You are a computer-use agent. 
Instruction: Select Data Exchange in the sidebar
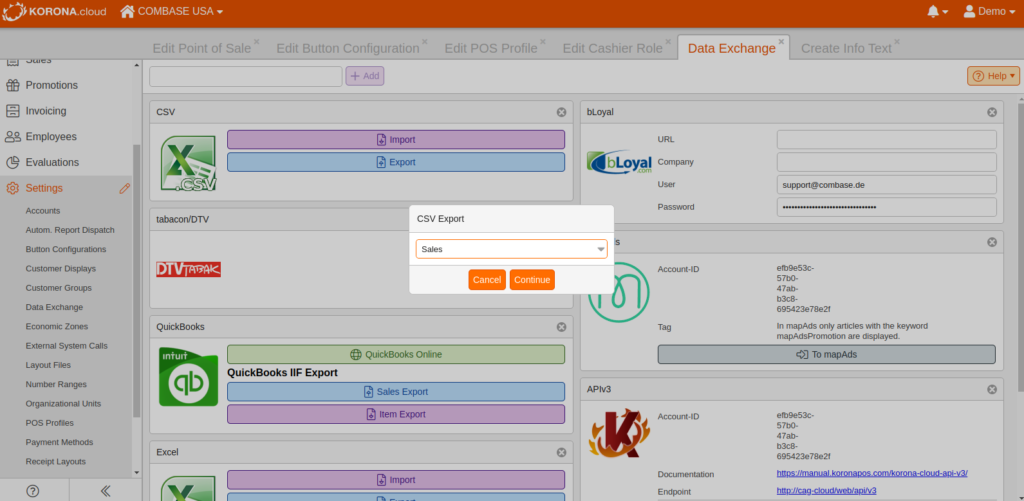pyautogui.click(x=54, y=307)
